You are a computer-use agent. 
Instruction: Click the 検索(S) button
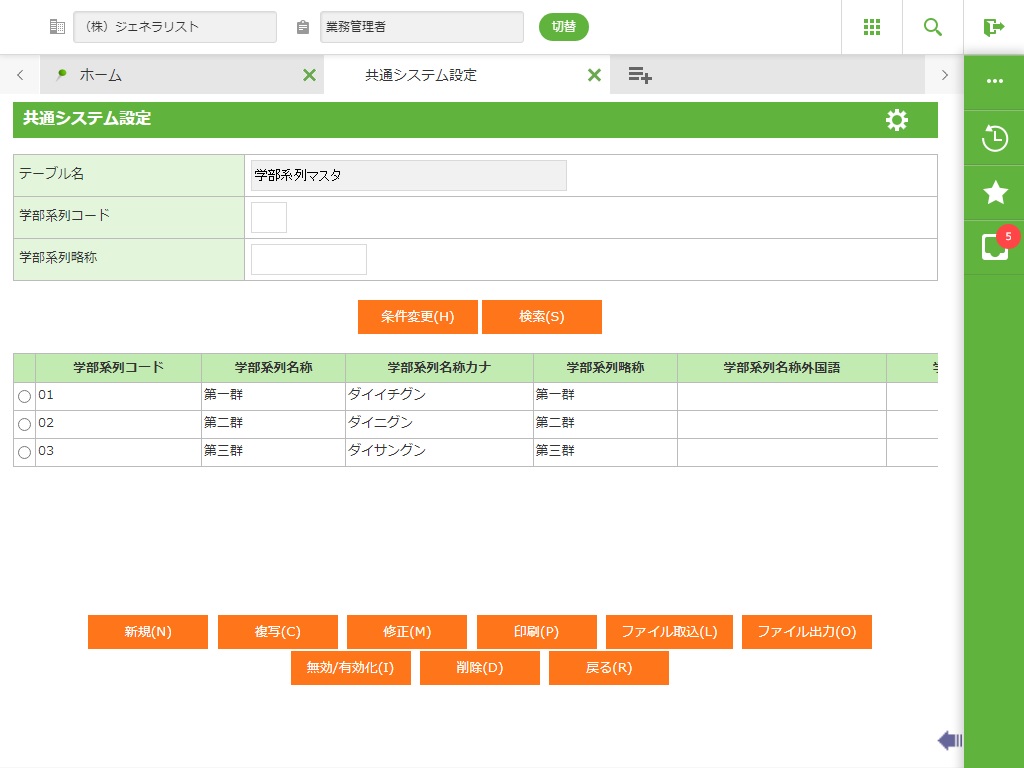pyautogui.click(x=541, y=317)
